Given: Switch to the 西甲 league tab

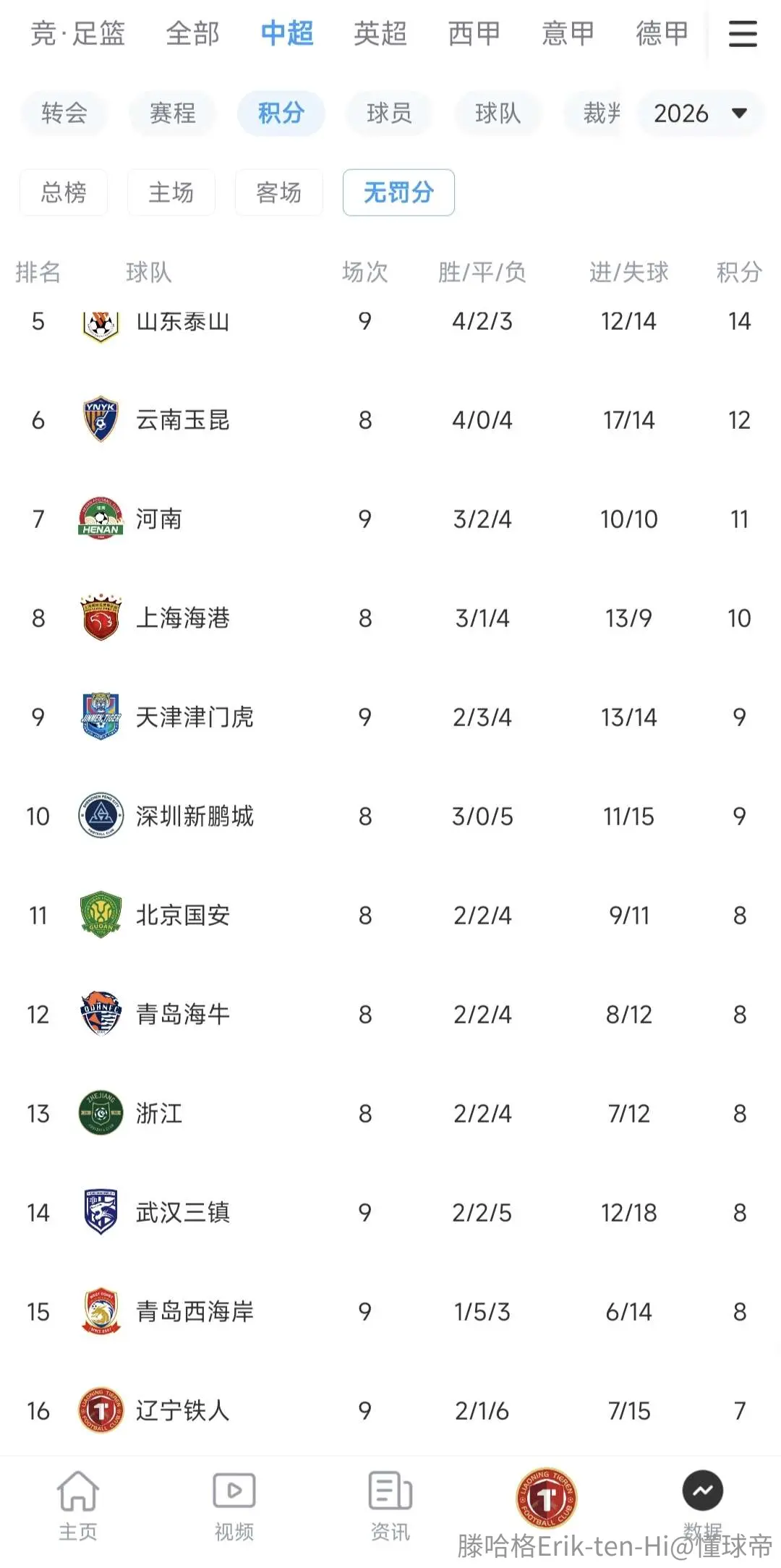Looking at the screenshot, I should pos(474,33).
